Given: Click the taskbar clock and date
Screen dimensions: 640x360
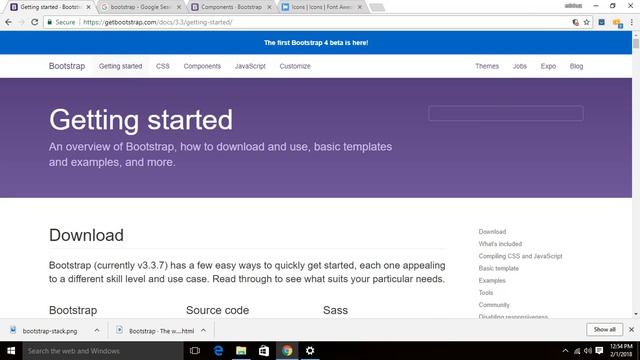Looking at the screenshot, I should pos(621,351).
